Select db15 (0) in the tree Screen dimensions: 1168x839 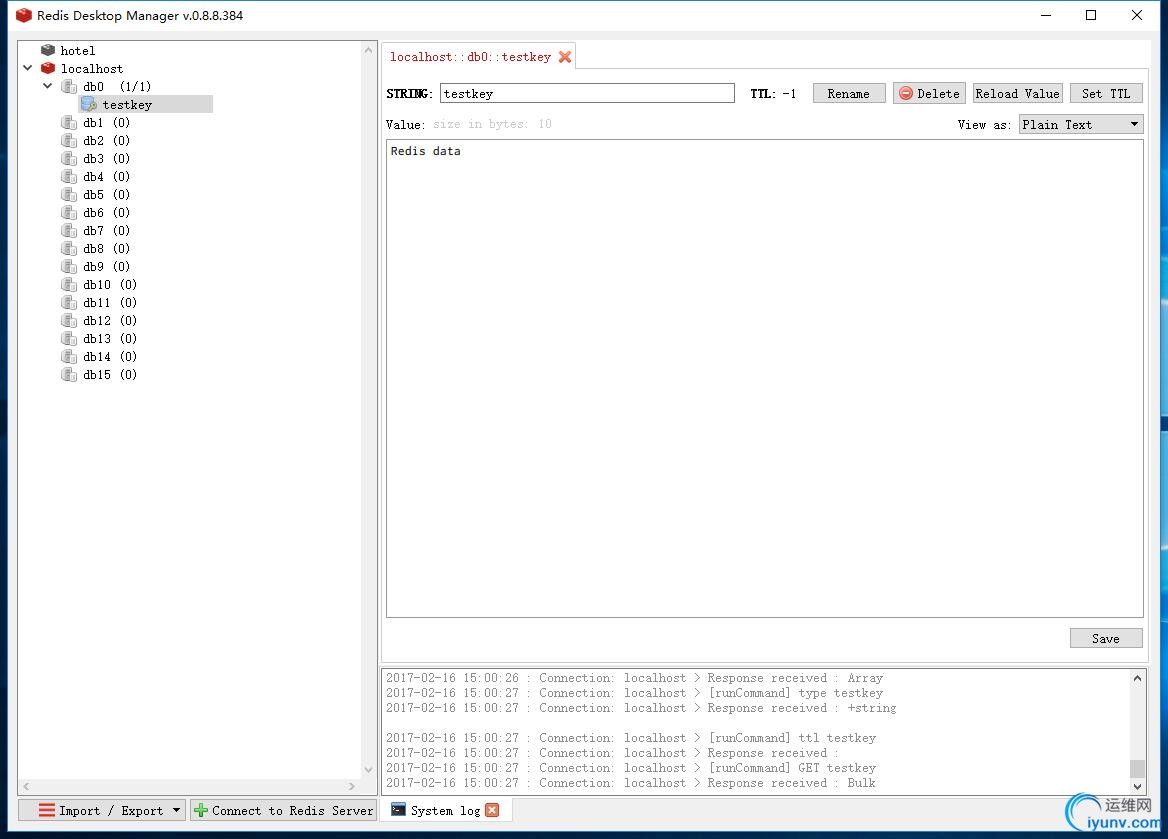tap(110, 374)
